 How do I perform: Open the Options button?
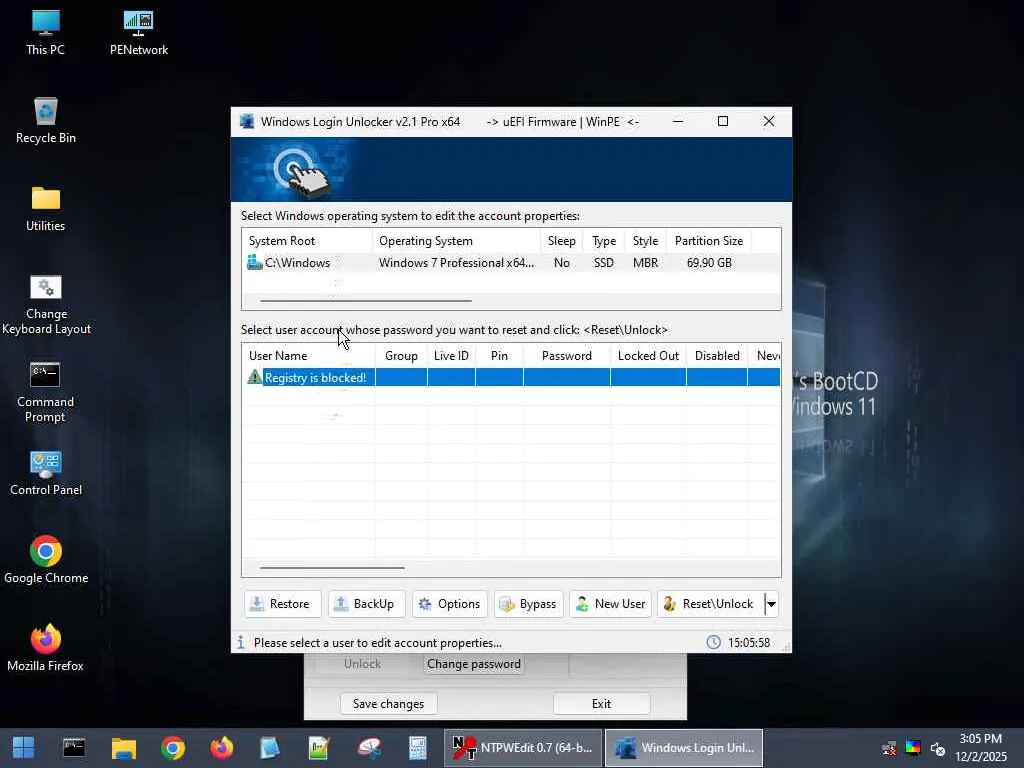[450, 604]
